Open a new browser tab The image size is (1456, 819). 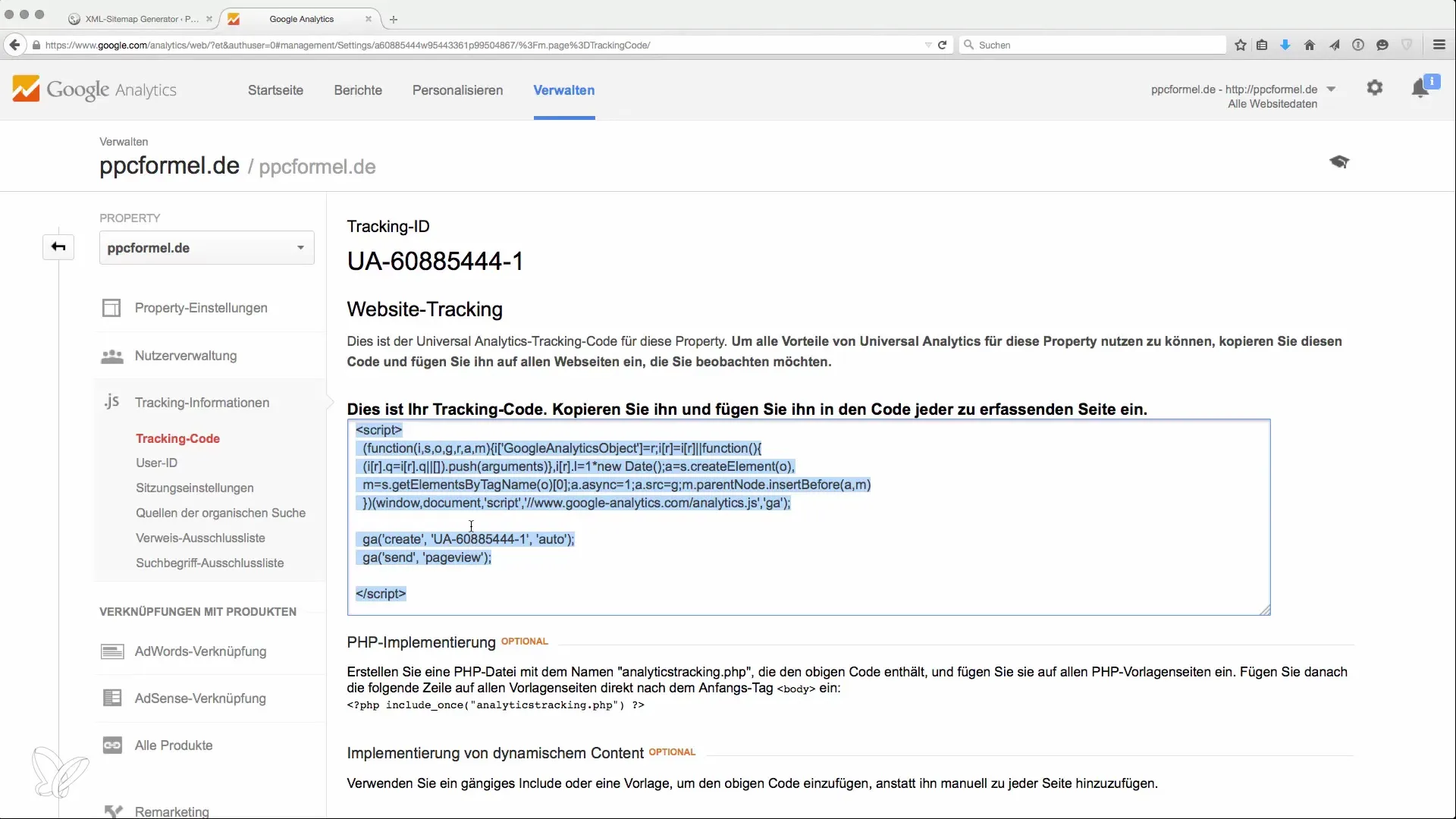tap(393, 19)
